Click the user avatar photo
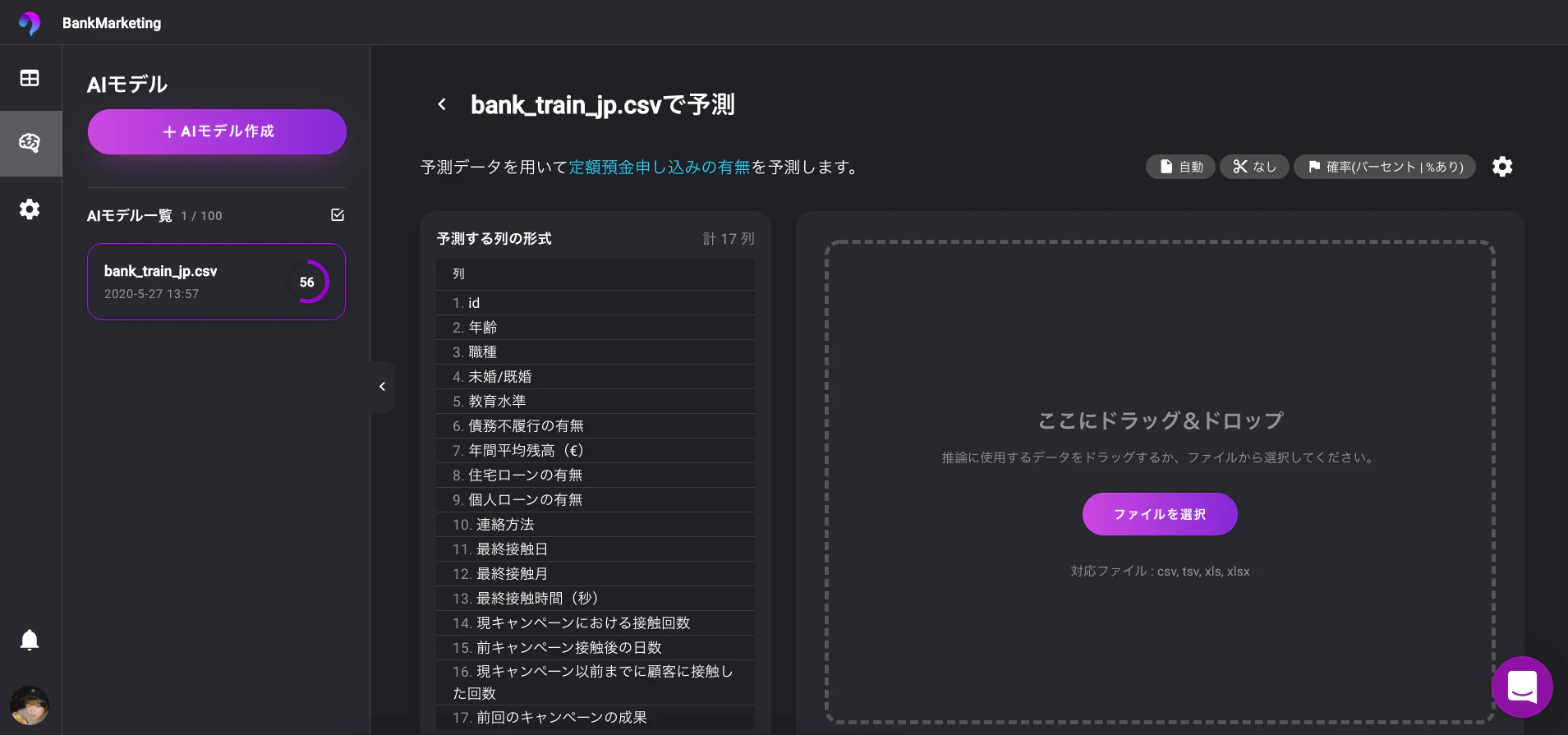1568x735 pixels. [x=30, y=705]
